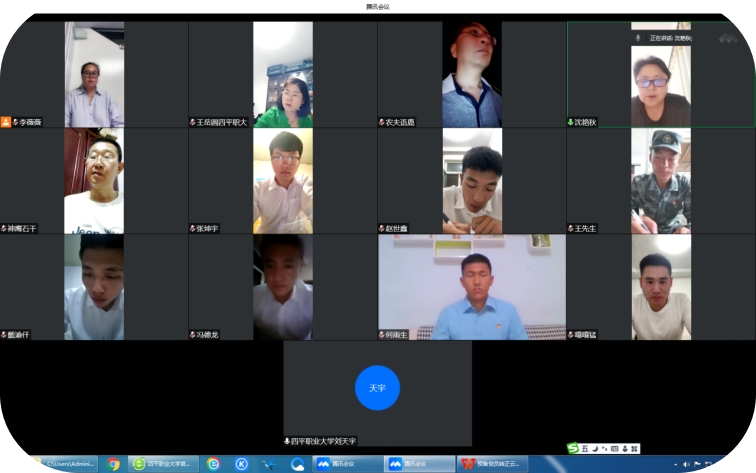Image resolution: width=756 pixels, height=473 pixels.
Task: Select the 冯德龙 video tile
Action: point(283,287)
